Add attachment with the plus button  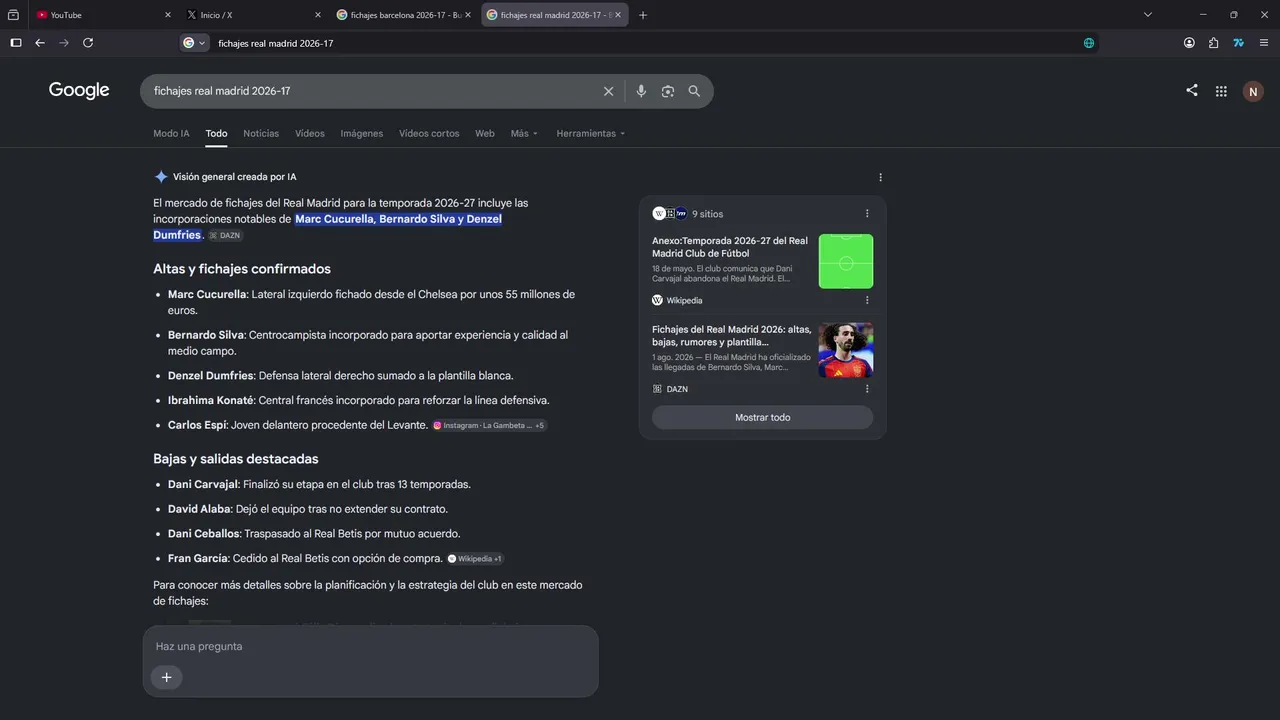click(x=166, y=677)
